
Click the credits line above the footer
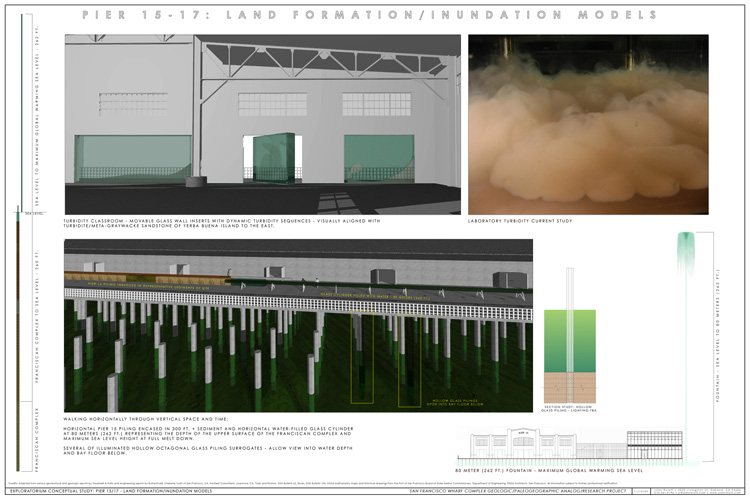point(313,483)
